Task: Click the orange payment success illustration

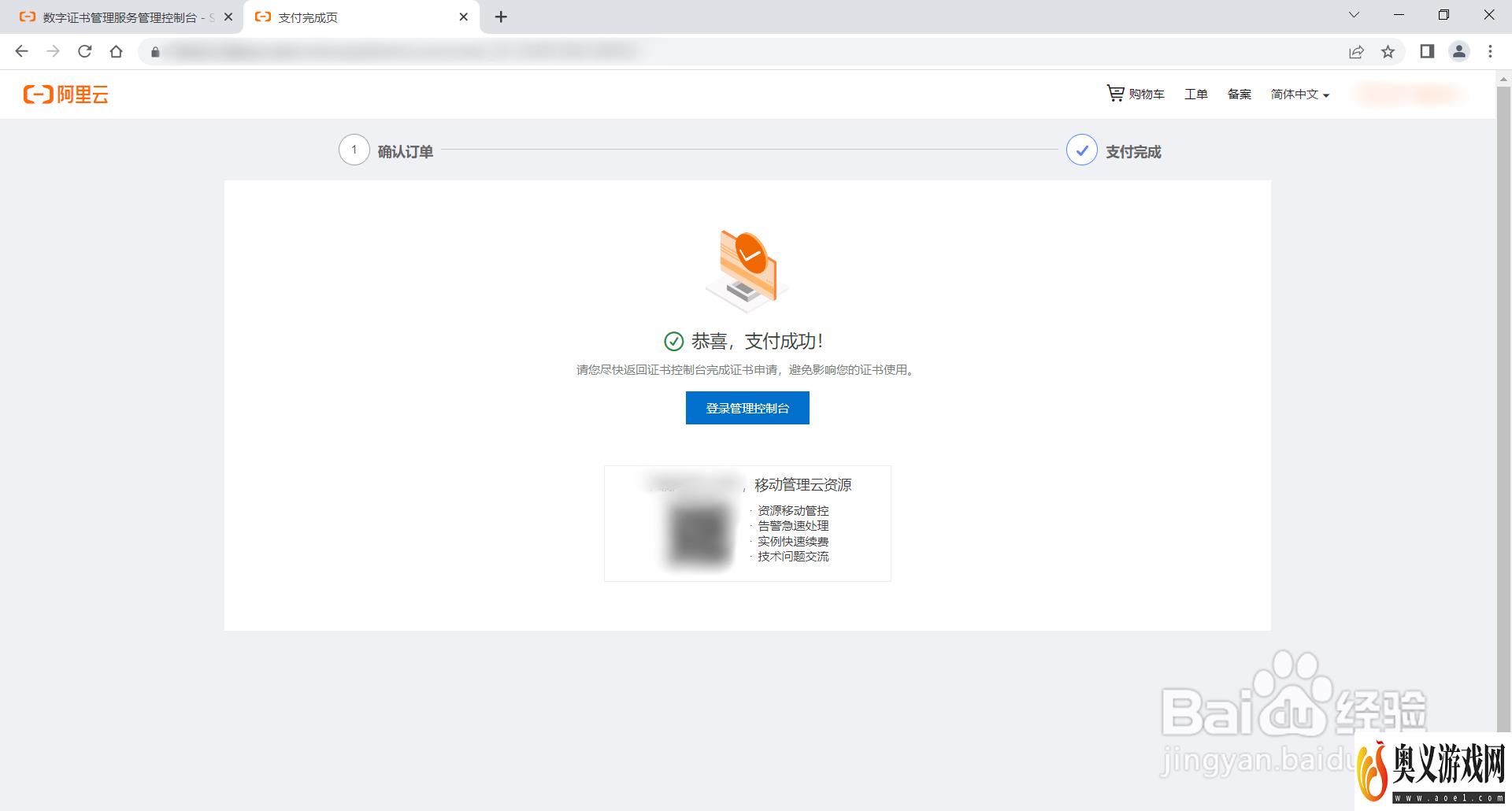Action: [x=747, y=270]
